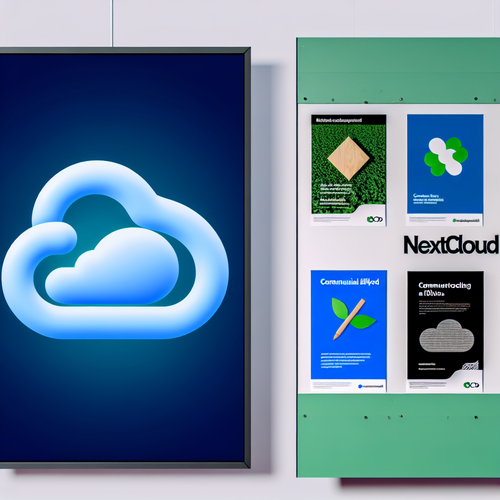Select the wooden diamond on green poster

click(x=349, y=158)
